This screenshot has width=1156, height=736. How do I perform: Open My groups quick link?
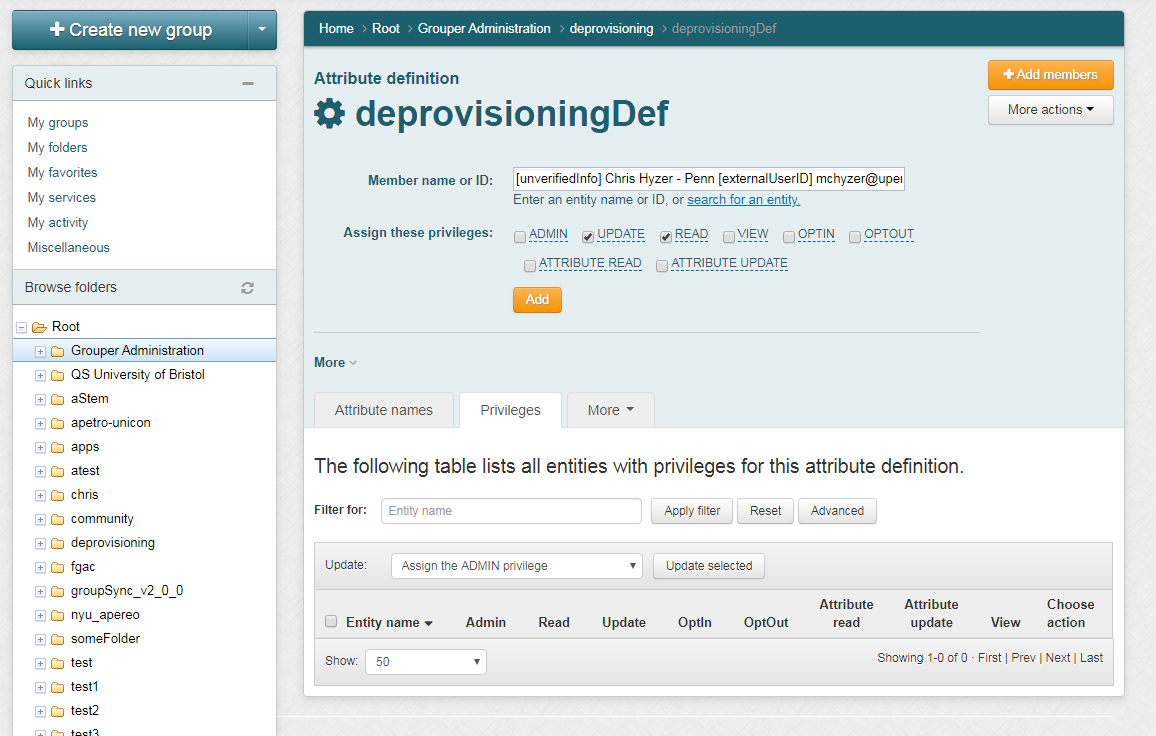(58, 122)
